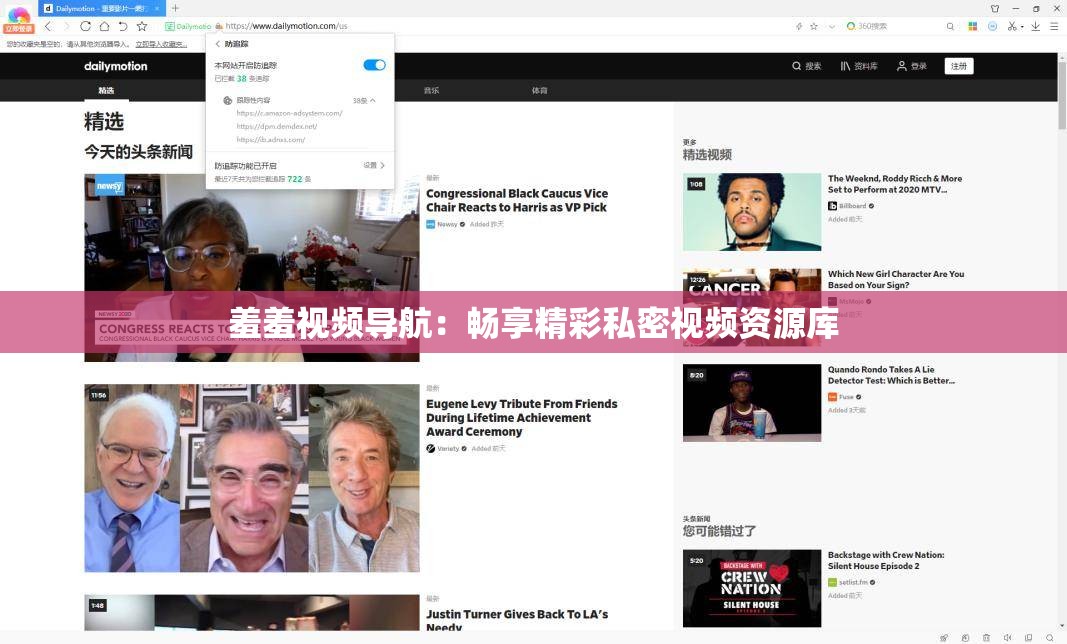Open the download manager icon
The image size is (1067, 644).
pyautogui.click(x=1035, y=26)
